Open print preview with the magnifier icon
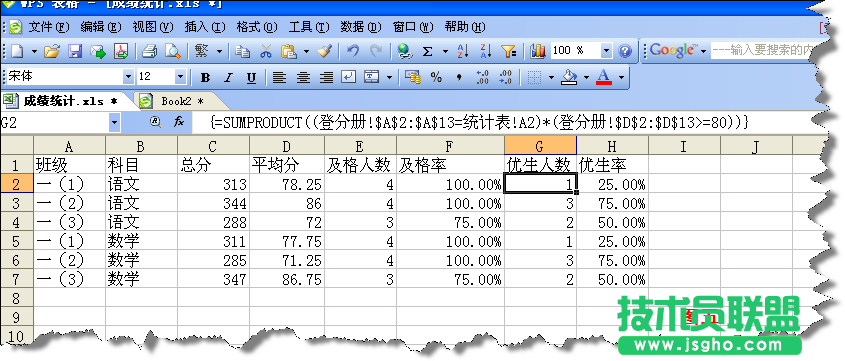The width and height of the screenshot is (845, 361). tap(172, 51)
